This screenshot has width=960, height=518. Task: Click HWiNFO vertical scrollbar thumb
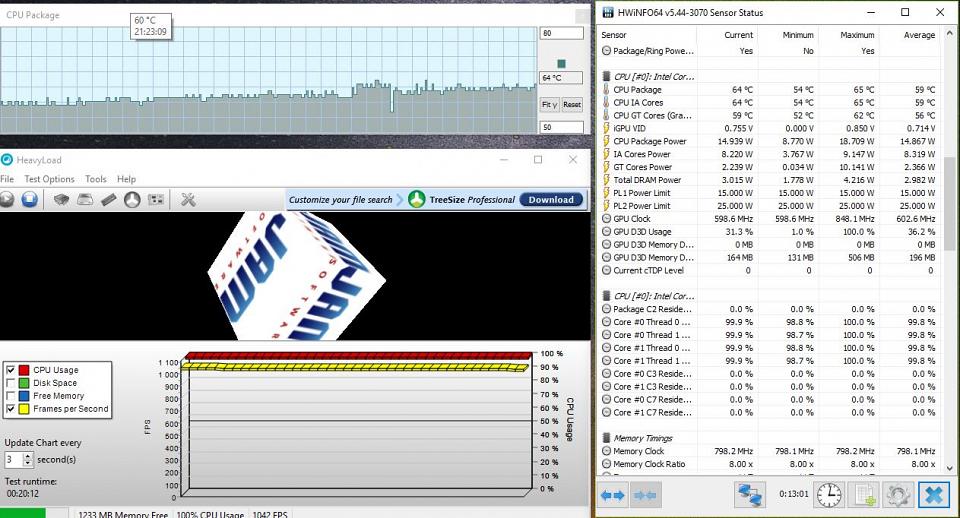950,204
